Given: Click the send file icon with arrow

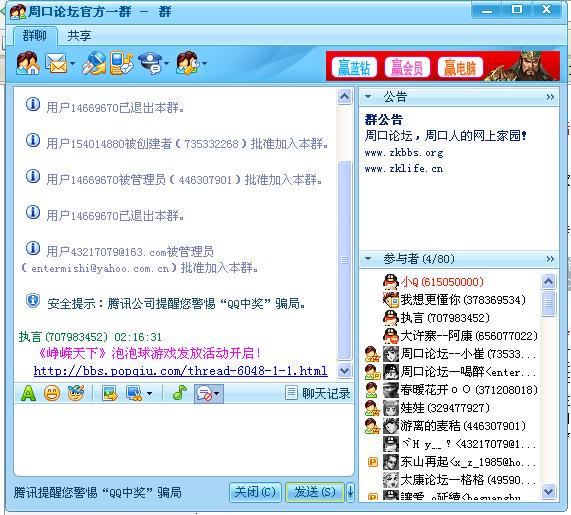Looking at the screenshot, I should click(94, 63).
